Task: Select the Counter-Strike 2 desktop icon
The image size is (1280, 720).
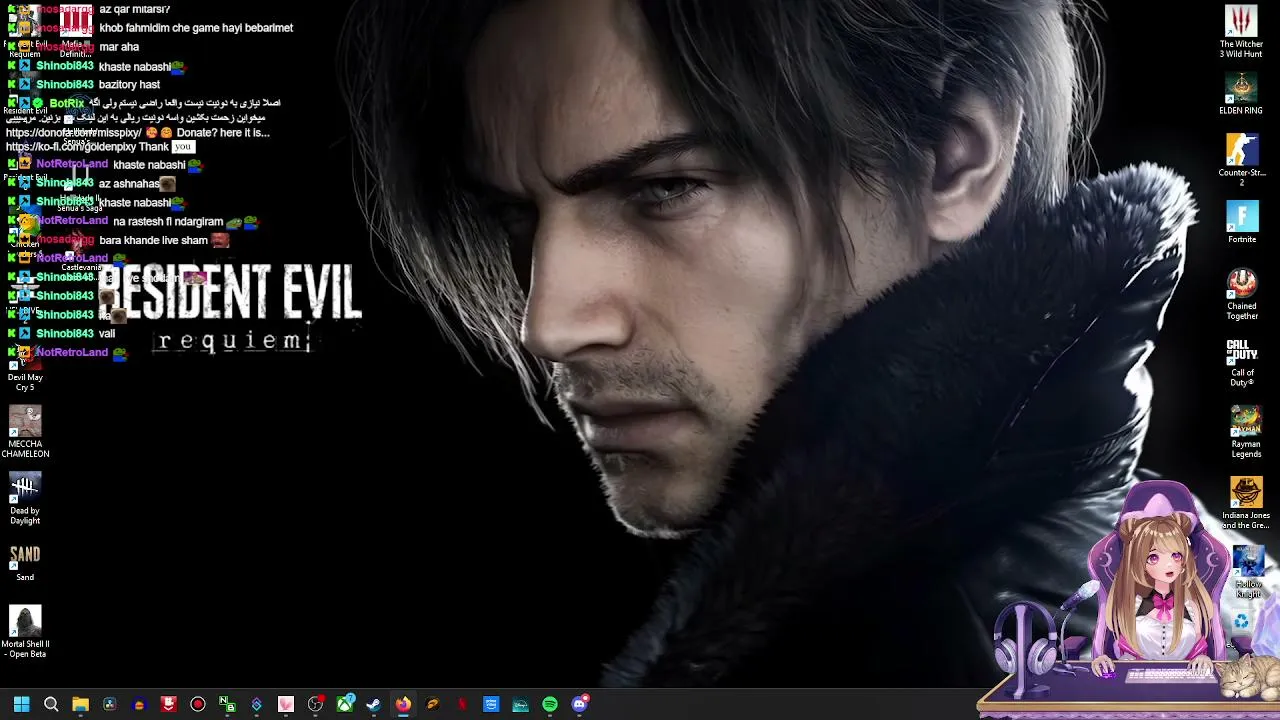Action: (x=1242, y=160)
